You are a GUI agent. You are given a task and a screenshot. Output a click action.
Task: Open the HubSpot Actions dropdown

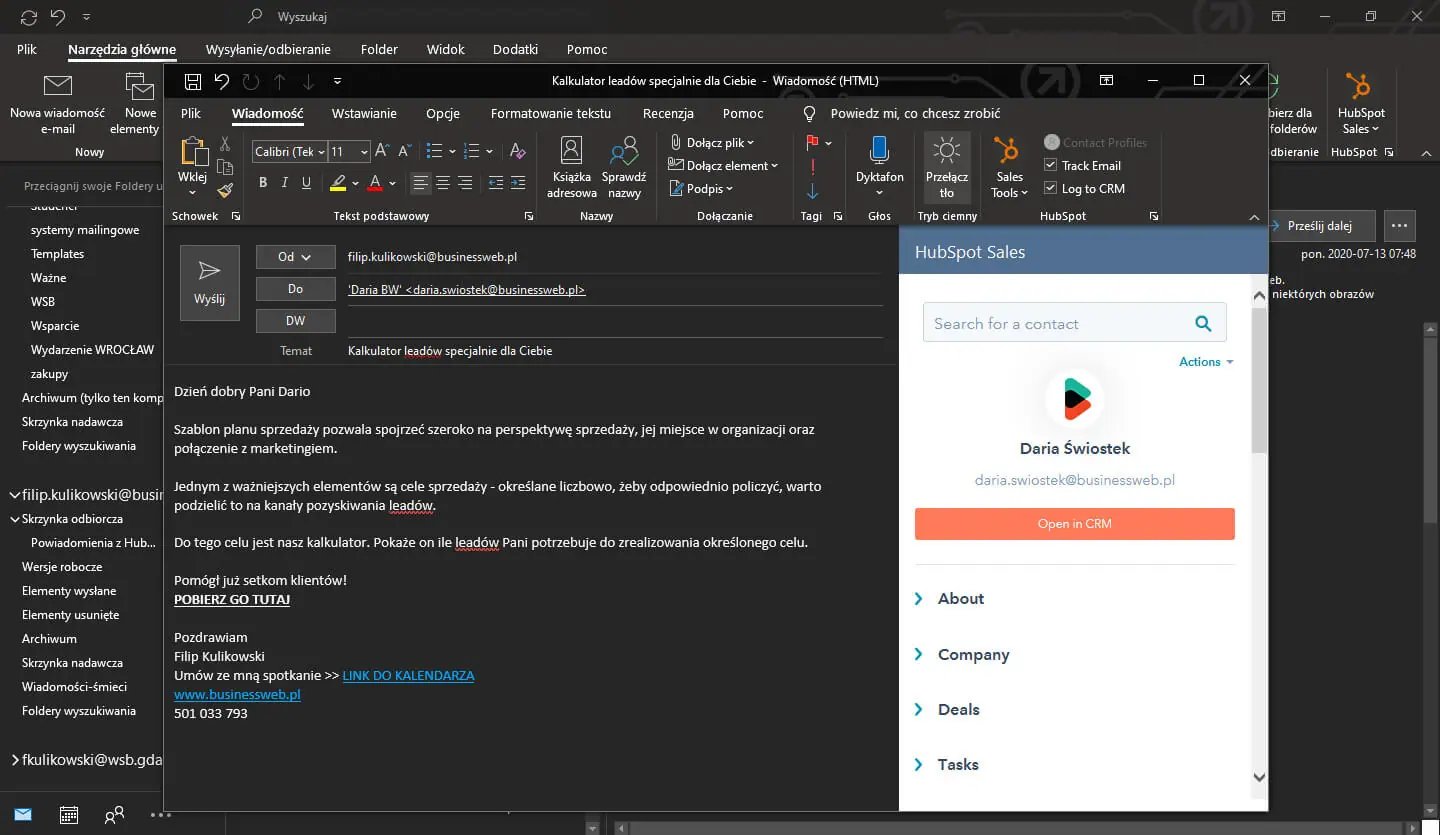(1206, 362)
